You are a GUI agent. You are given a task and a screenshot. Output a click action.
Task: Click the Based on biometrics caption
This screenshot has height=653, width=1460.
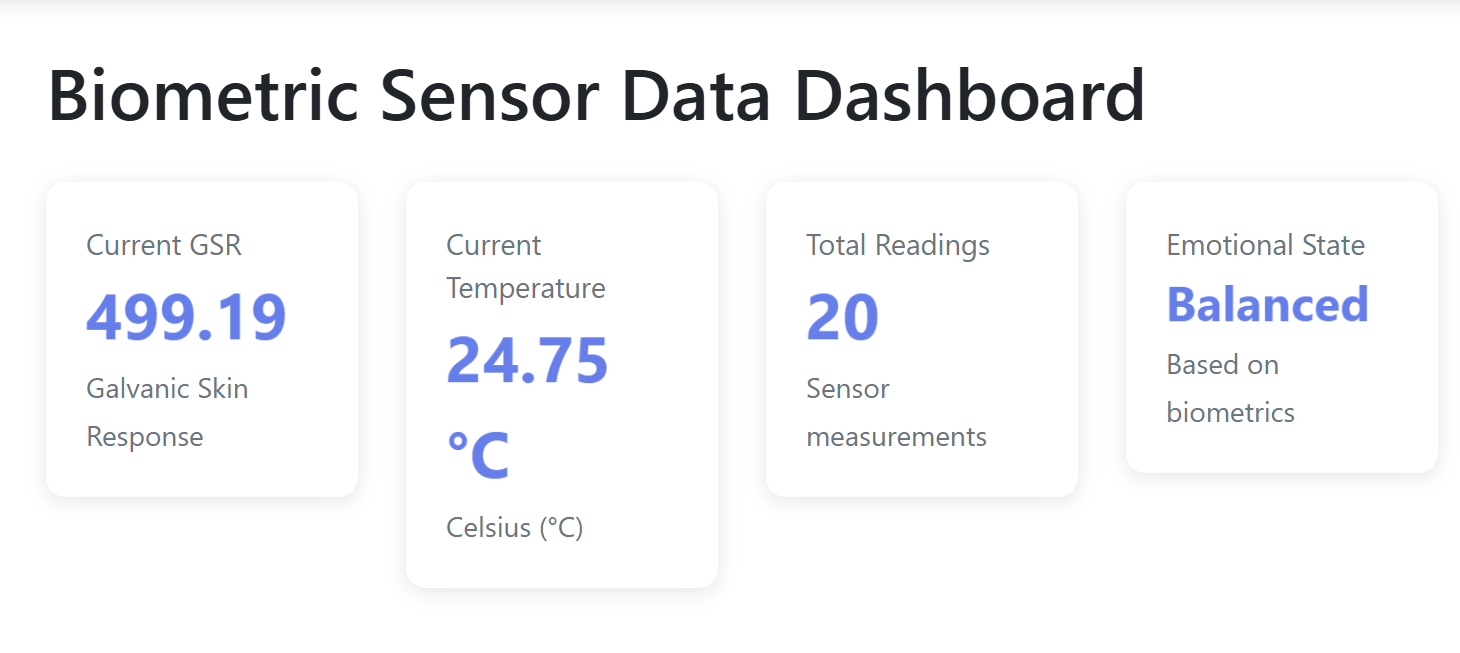[1230, 388]
